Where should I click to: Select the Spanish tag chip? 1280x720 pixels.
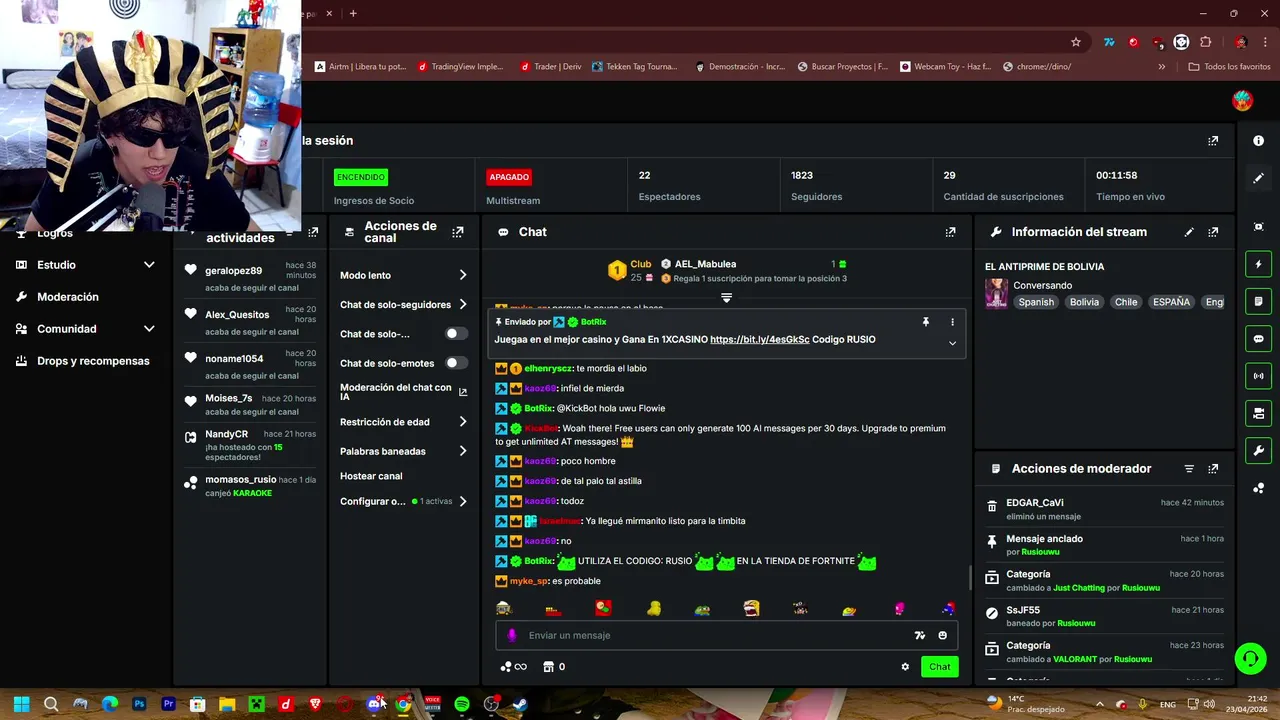point(1036,302)
